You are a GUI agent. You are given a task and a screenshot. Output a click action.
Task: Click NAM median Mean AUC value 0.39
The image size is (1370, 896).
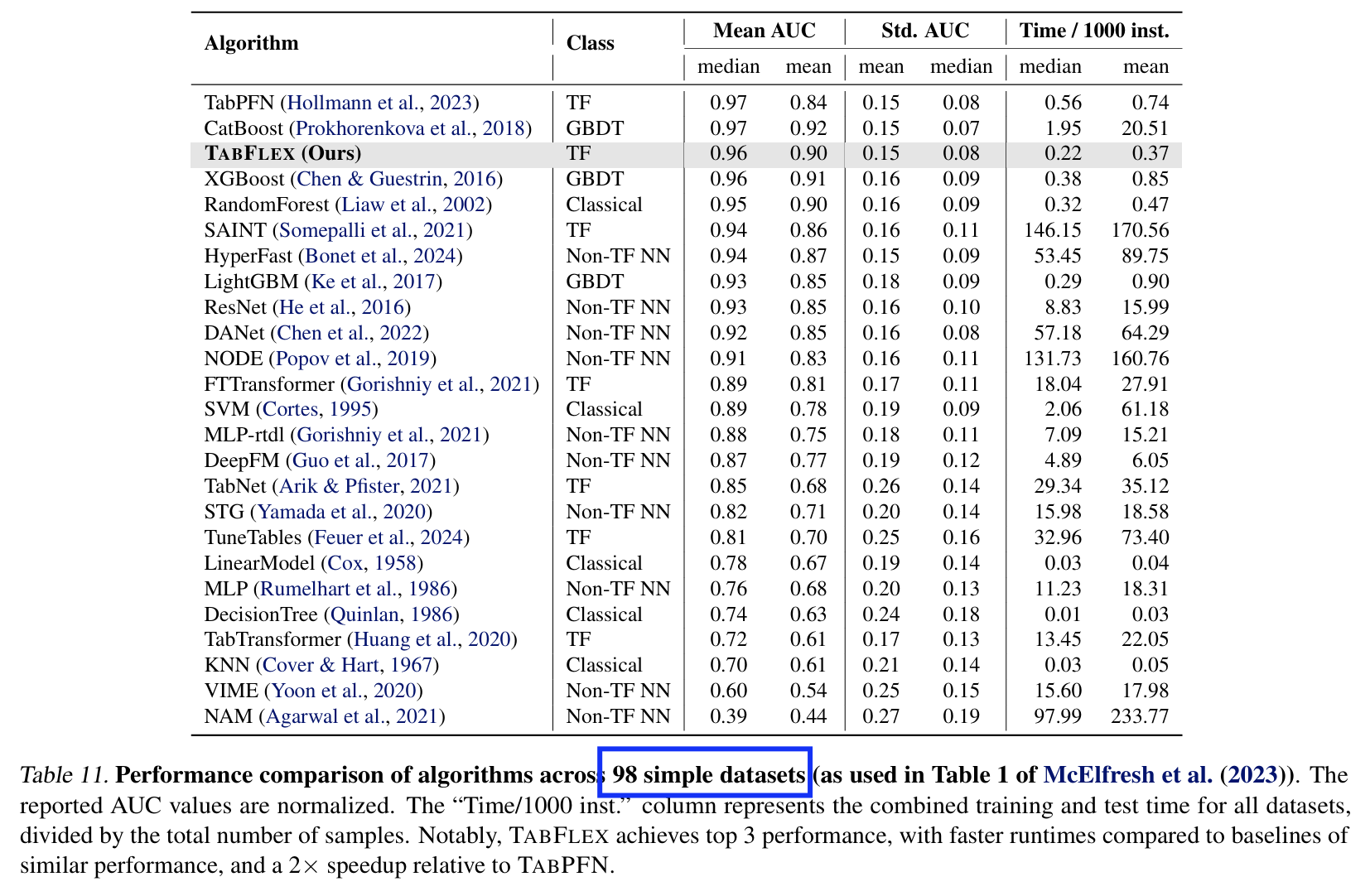[x=729, y=716]
